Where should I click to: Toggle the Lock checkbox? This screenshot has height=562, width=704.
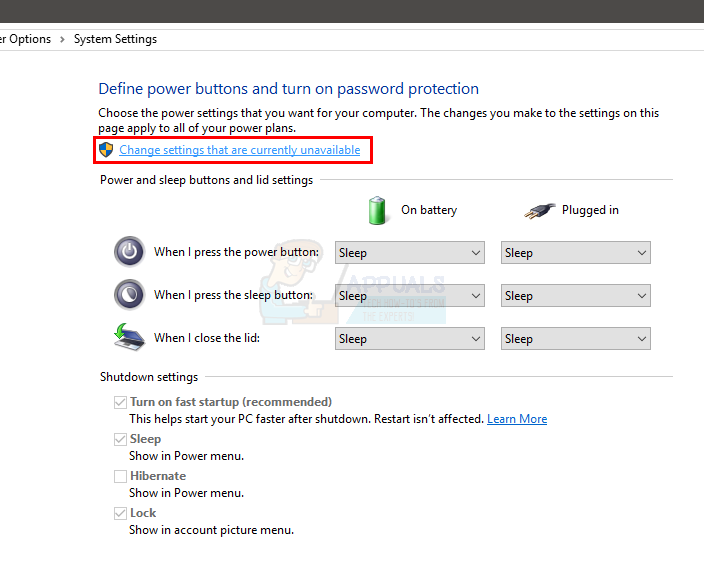point(120,513)
